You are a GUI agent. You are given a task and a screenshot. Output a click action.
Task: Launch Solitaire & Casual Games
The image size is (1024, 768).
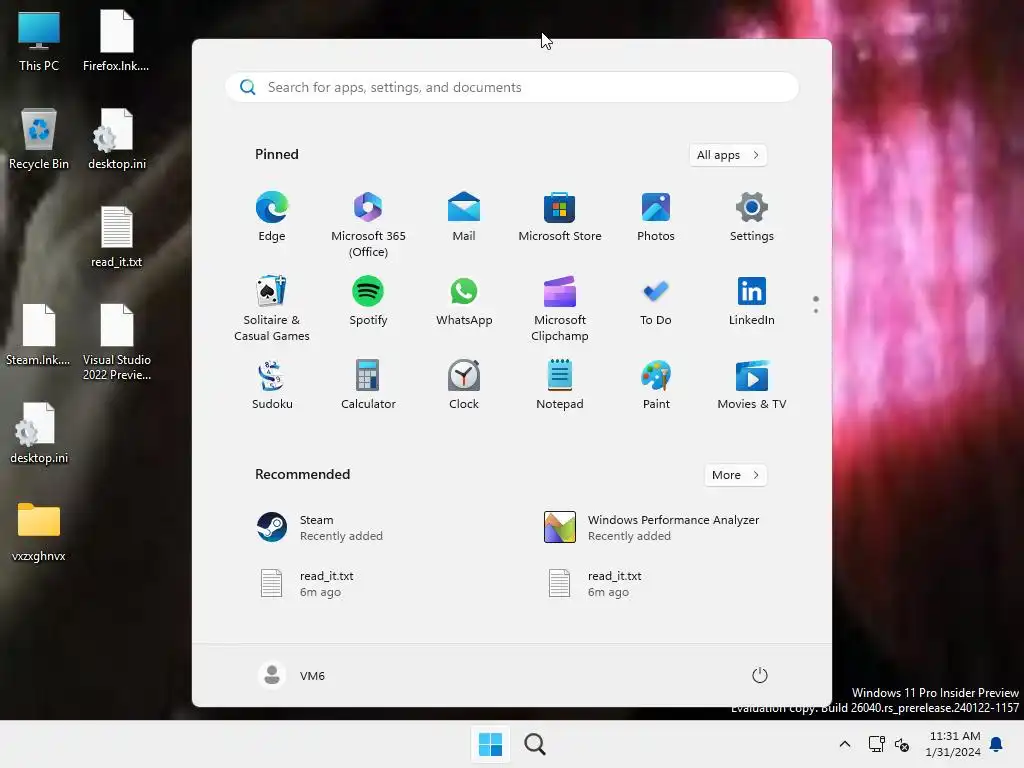[x=272, y=308]
